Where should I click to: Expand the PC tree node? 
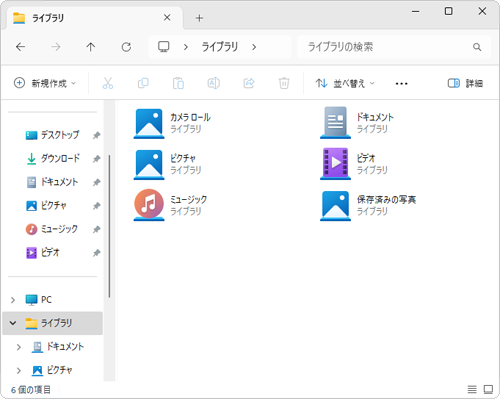(x=13, y=300)
